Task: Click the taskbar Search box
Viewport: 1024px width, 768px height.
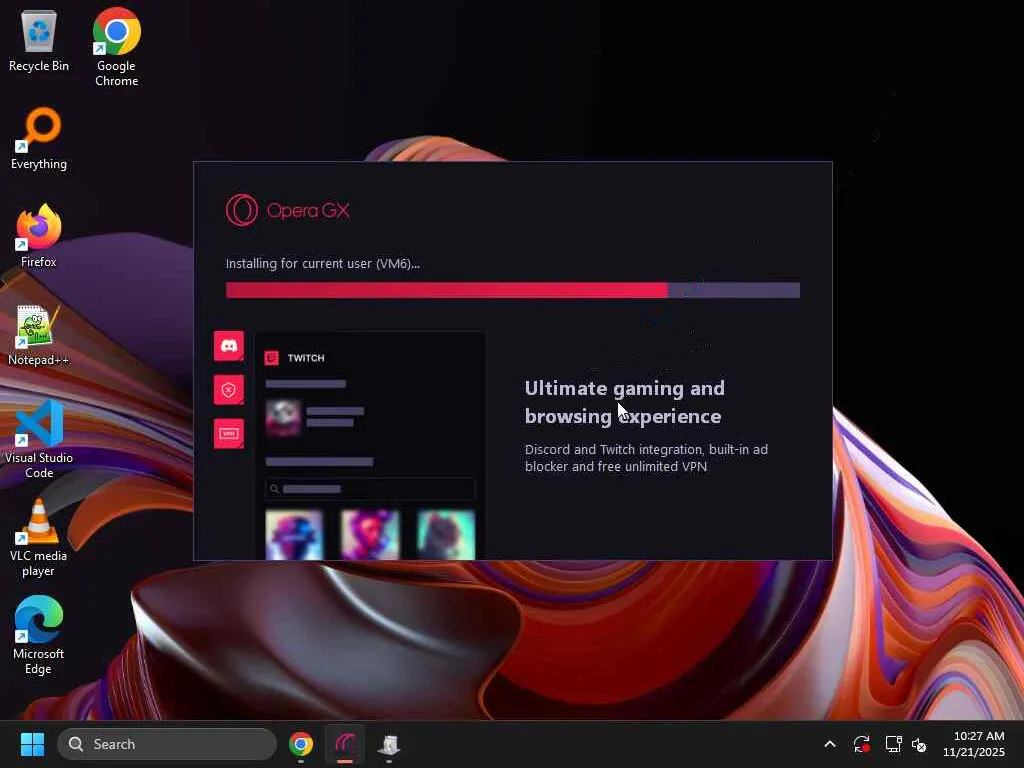Action: tap(167, 744)
